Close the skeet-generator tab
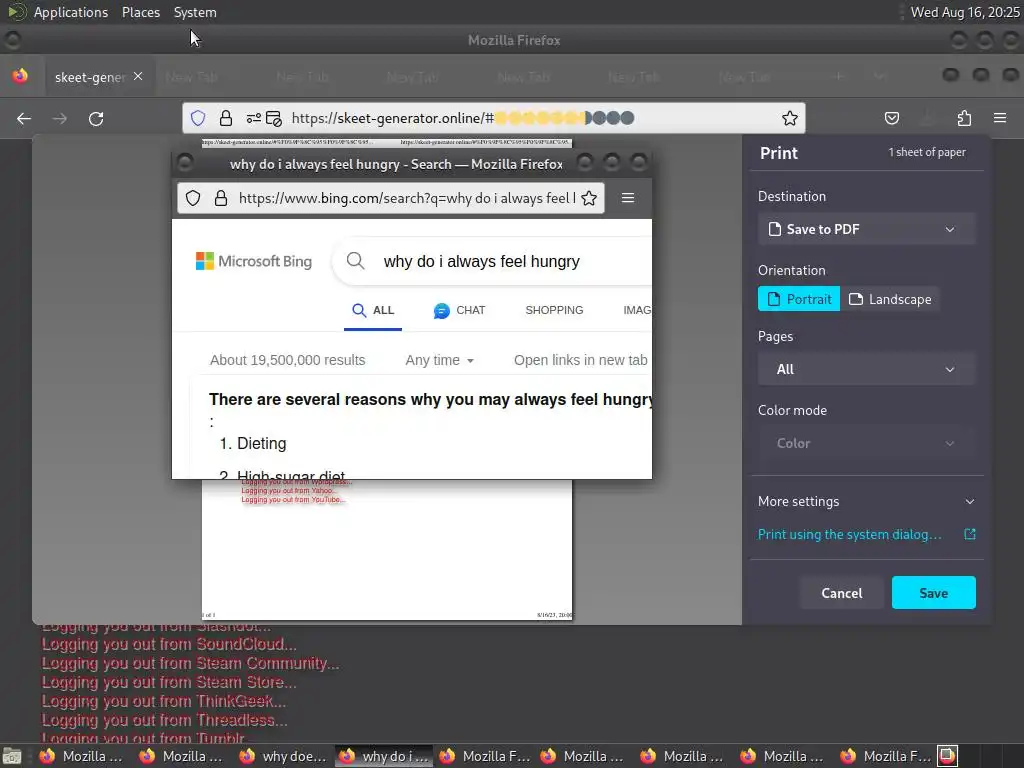1024x768 pixels. coord(138,76)
